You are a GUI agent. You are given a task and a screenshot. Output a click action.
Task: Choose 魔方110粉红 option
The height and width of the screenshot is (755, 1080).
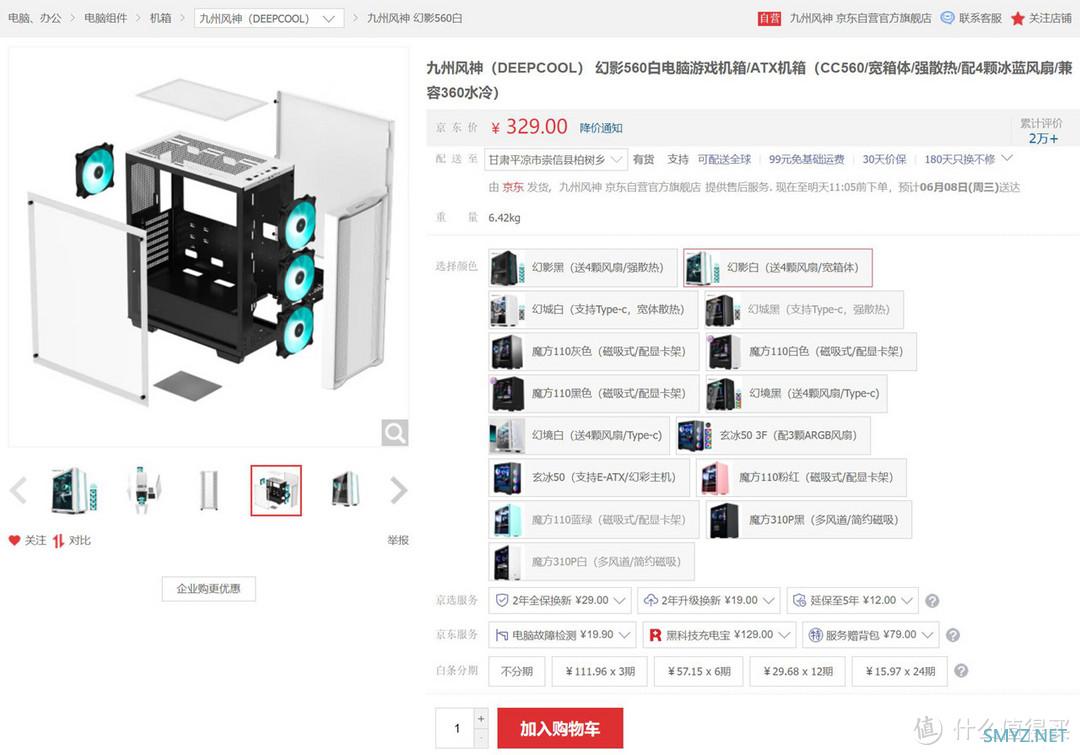pos(801,477)
